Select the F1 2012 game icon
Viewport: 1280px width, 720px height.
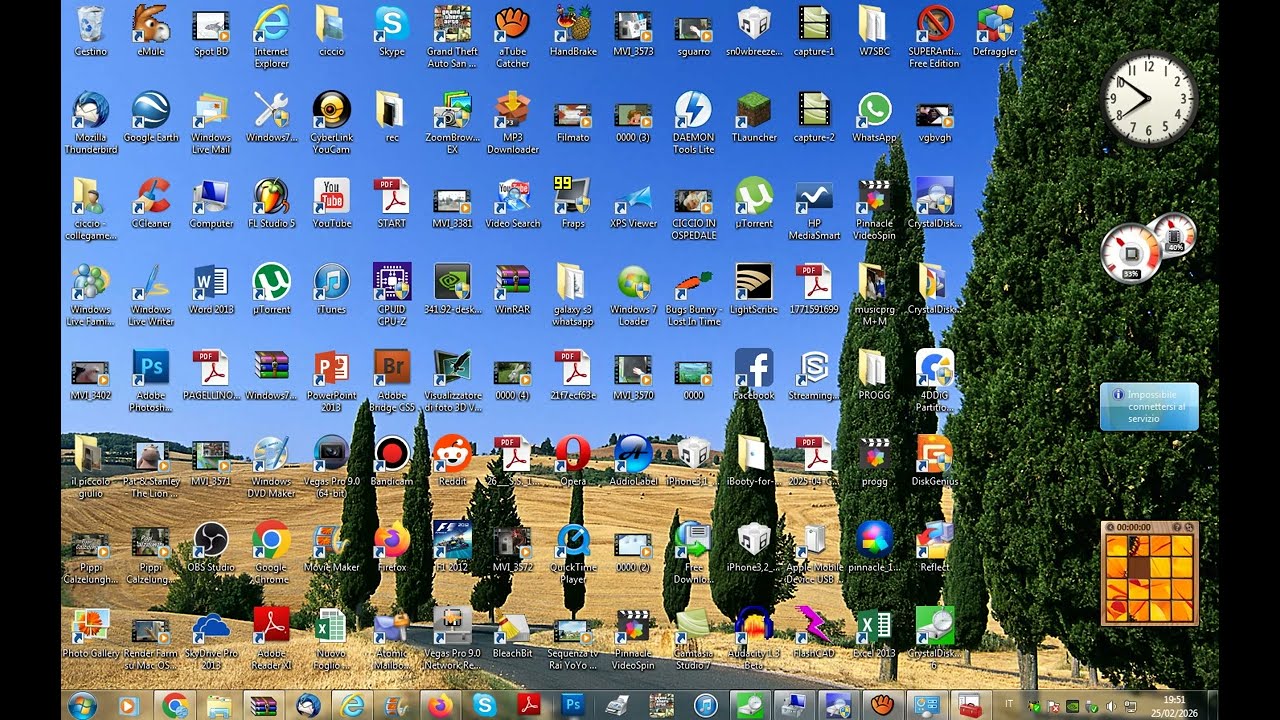click(452, 546)
